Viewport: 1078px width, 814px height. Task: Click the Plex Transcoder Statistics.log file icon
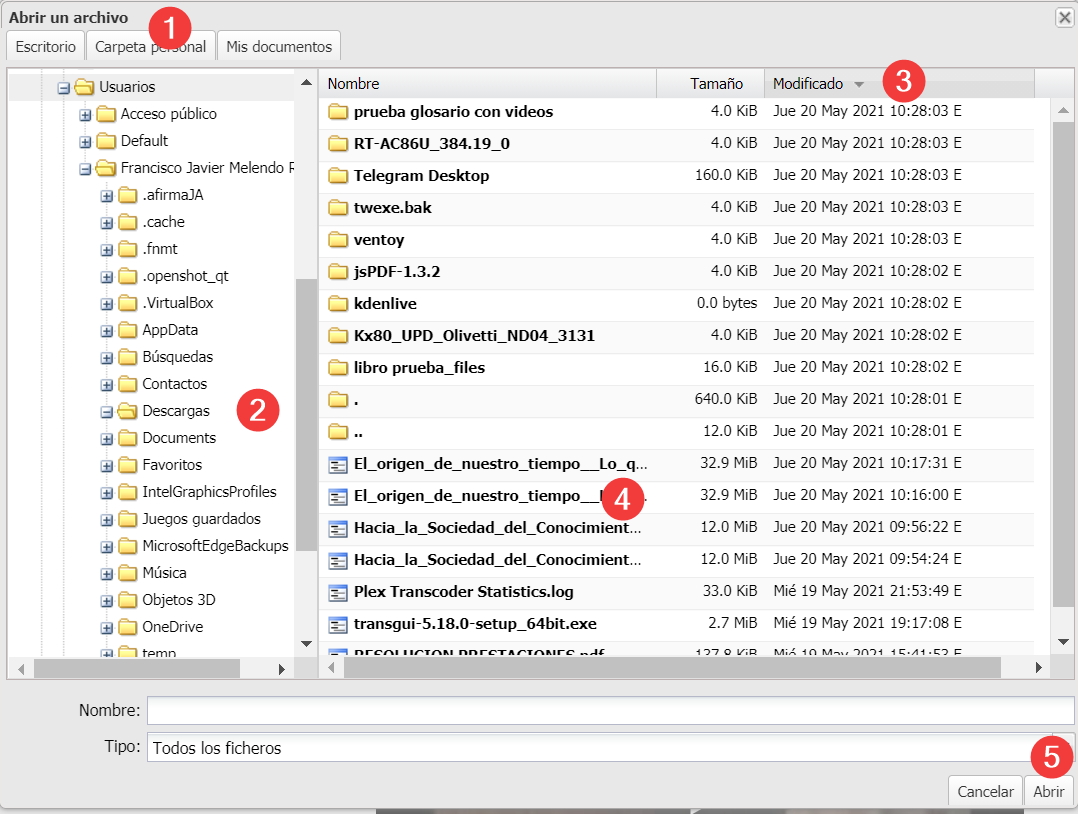coord(337,592)
